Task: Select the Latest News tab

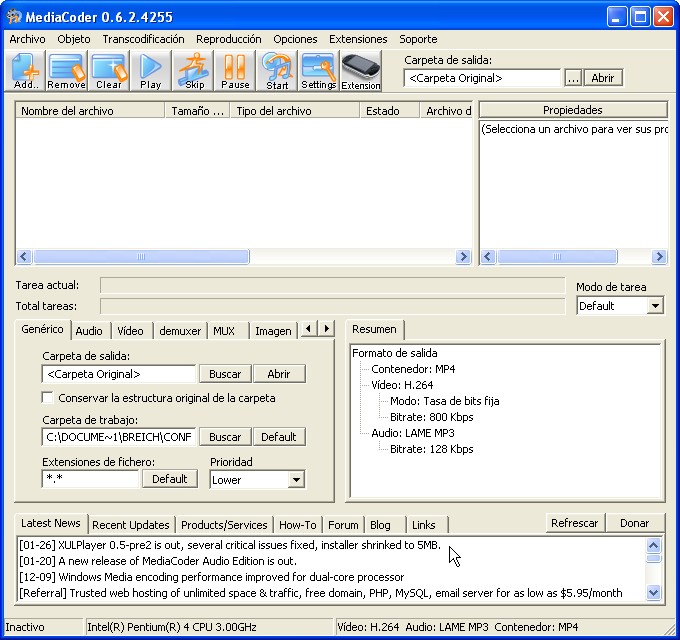Action: pyautogui.click(x=51, y=523)
